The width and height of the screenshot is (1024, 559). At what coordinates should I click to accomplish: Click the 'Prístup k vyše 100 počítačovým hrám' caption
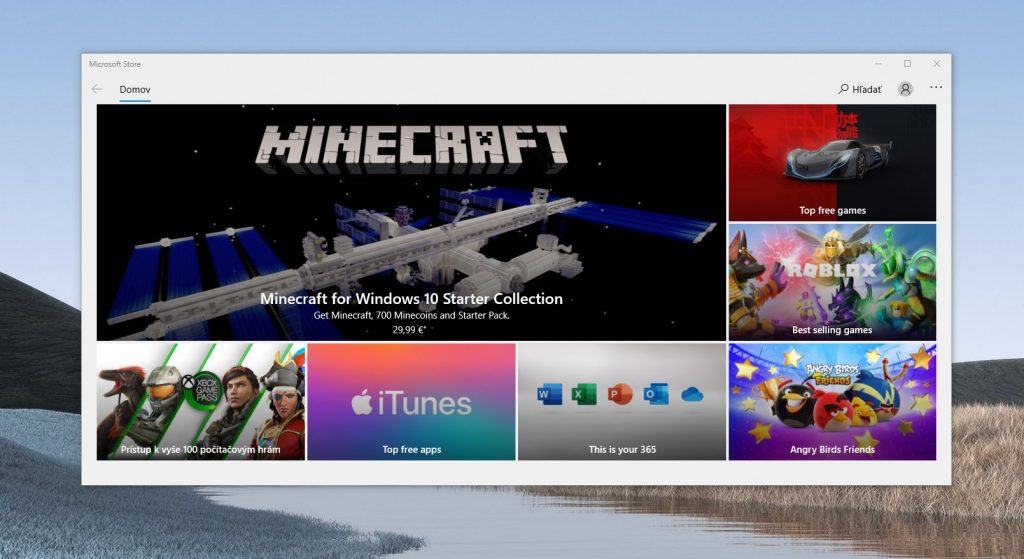(200, 450)
